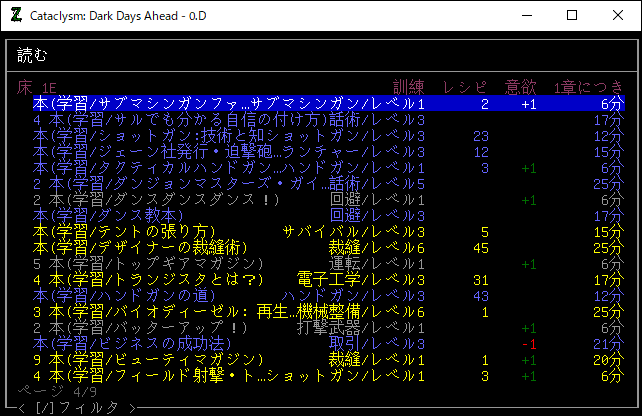642x416 pixels.
Task: Click the 訓練 column header
Action: click(409, 87)
